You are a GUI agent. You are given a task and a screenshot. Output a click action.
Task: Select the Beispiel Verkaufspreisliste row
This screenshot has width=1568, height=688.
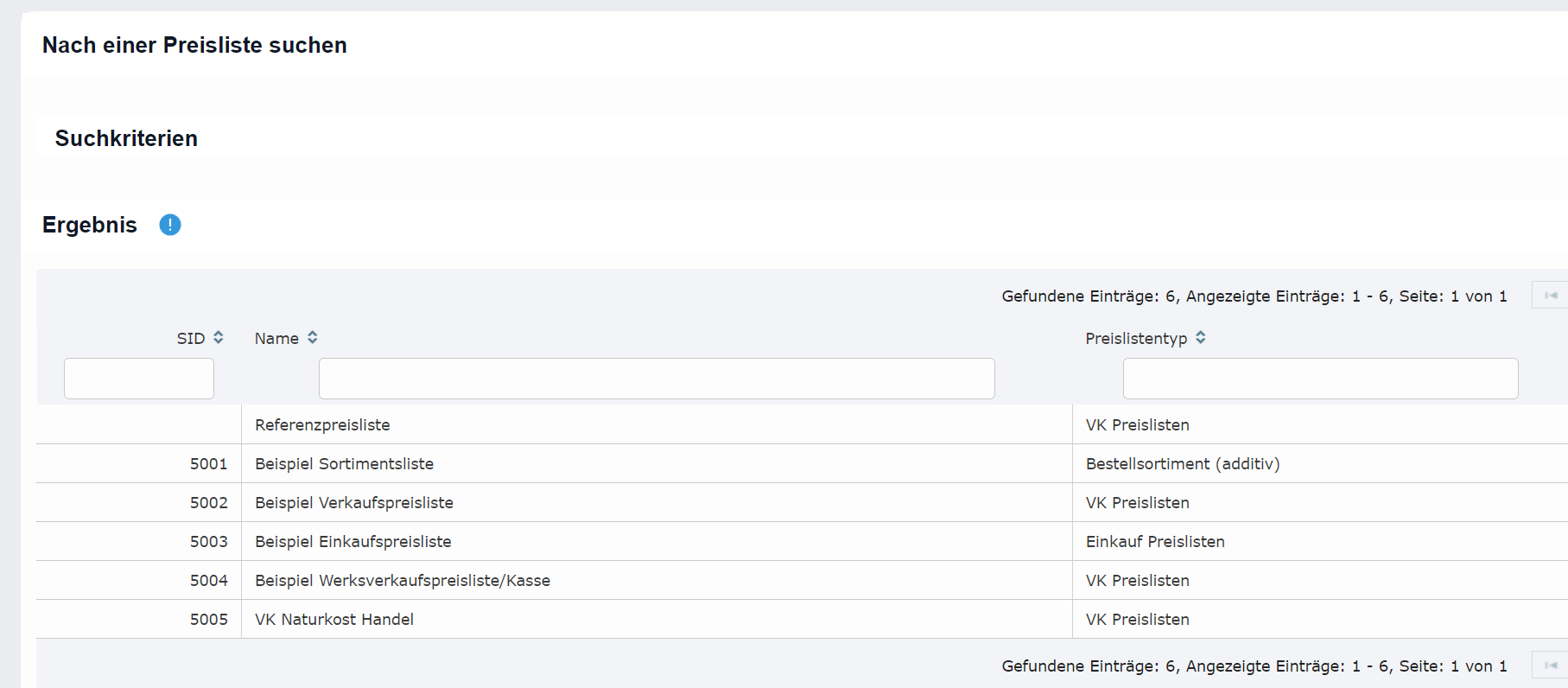(353, 503)
